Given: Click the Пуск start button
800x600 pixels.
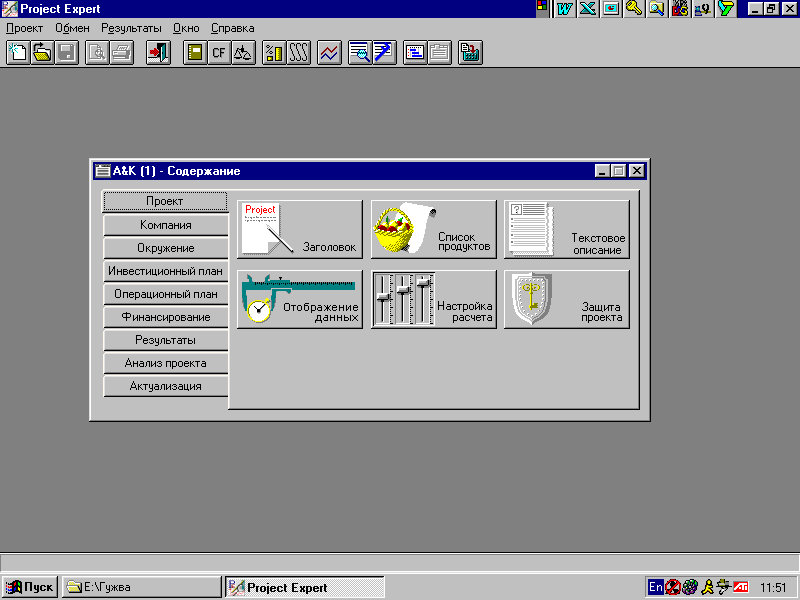Looking at the screenshot, I should pos(30,587).
